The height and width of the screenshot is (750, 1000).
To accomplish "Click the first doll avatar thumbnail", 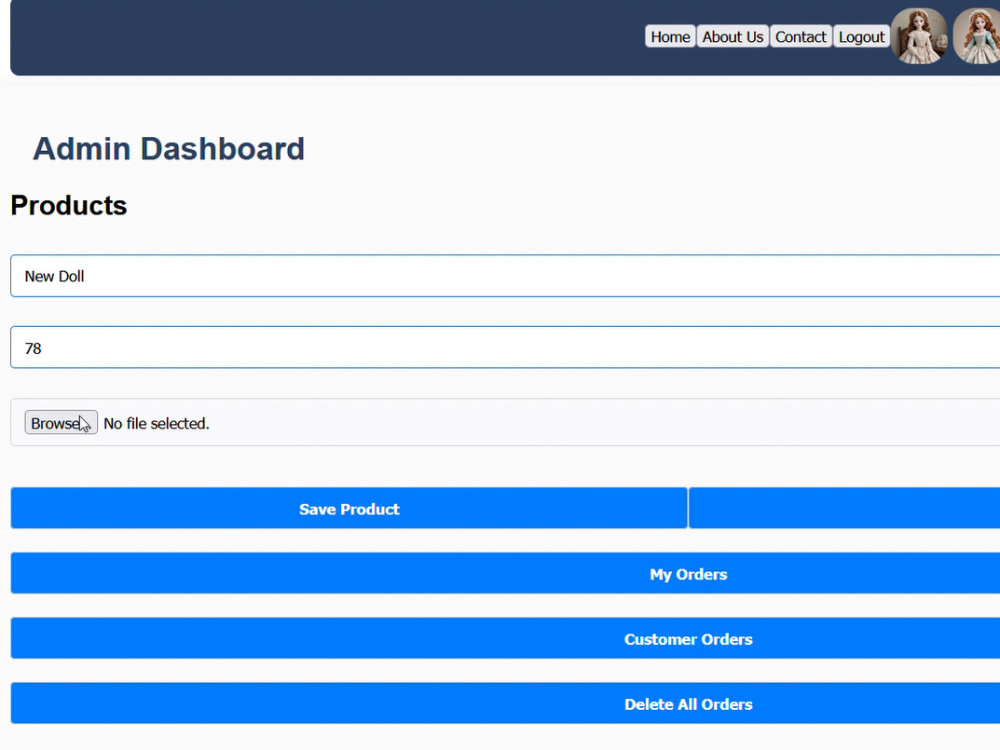I will pyautogui.click(x=919, y=36).
